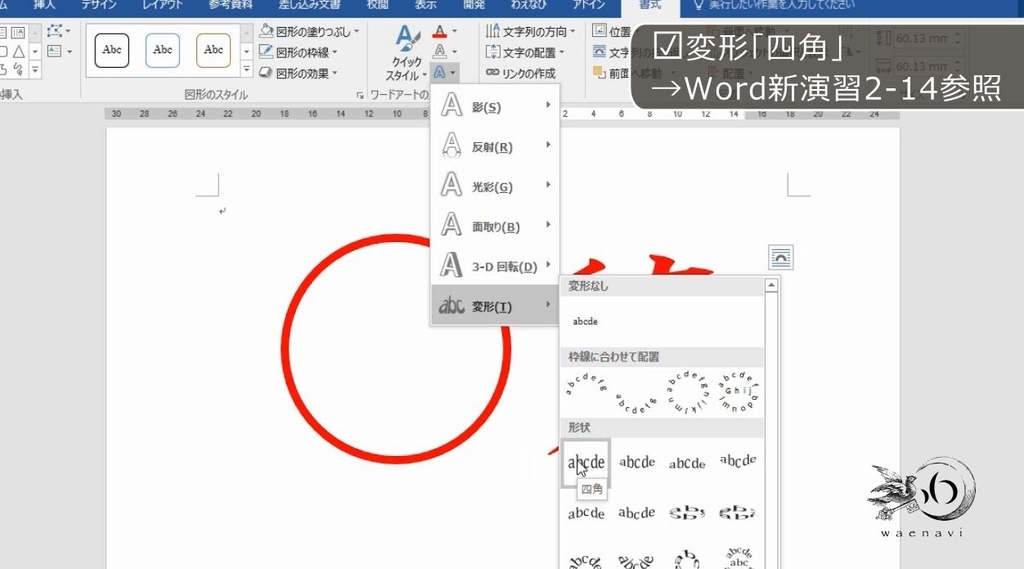This screenshot has height=569, width=1024.
Task: Select the triangle shape in shapes gallery
Action: pyautogui.click(x=18, y=51)
